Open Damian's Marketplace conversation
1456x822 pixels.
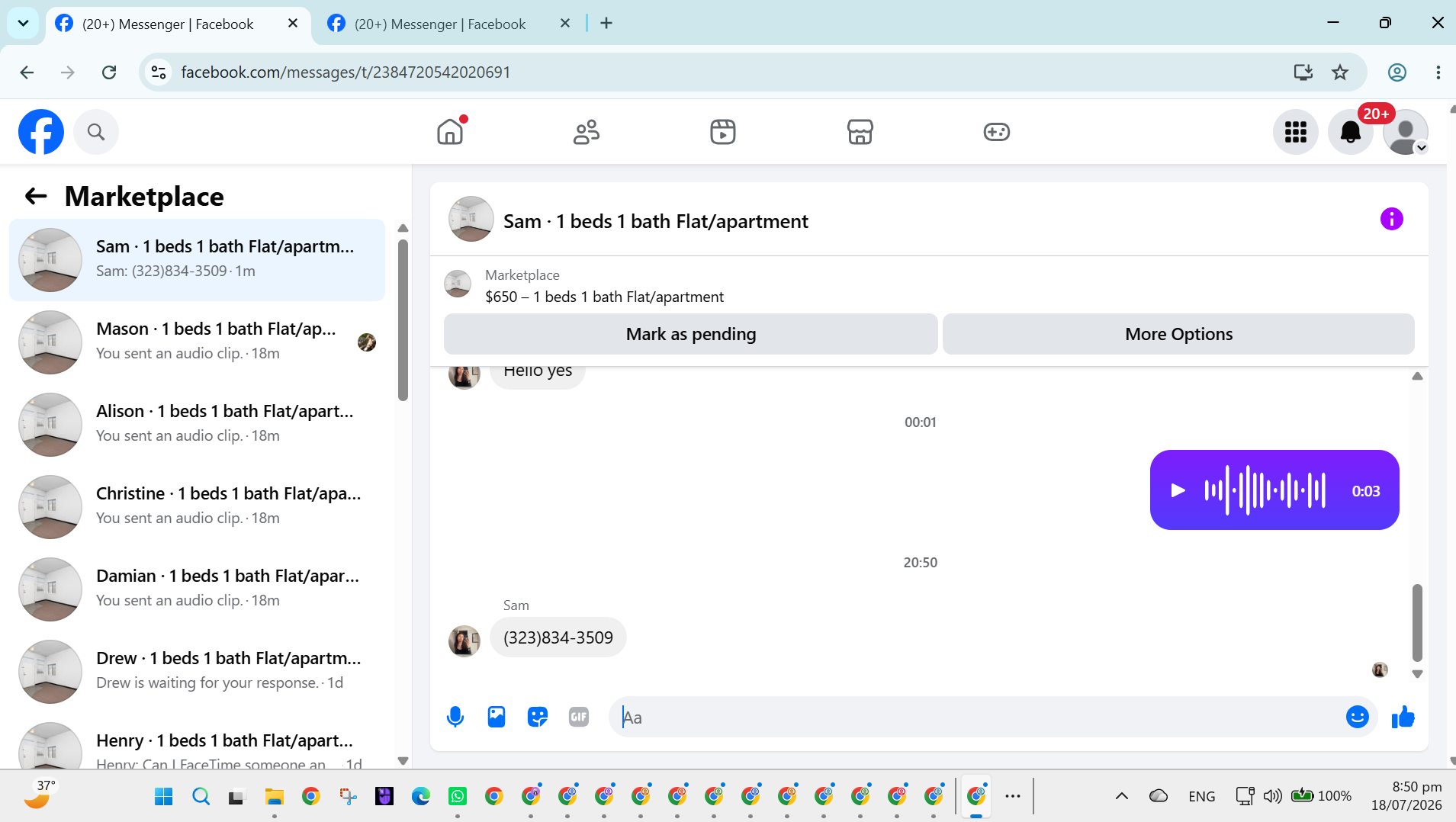(x=197, y=589)
